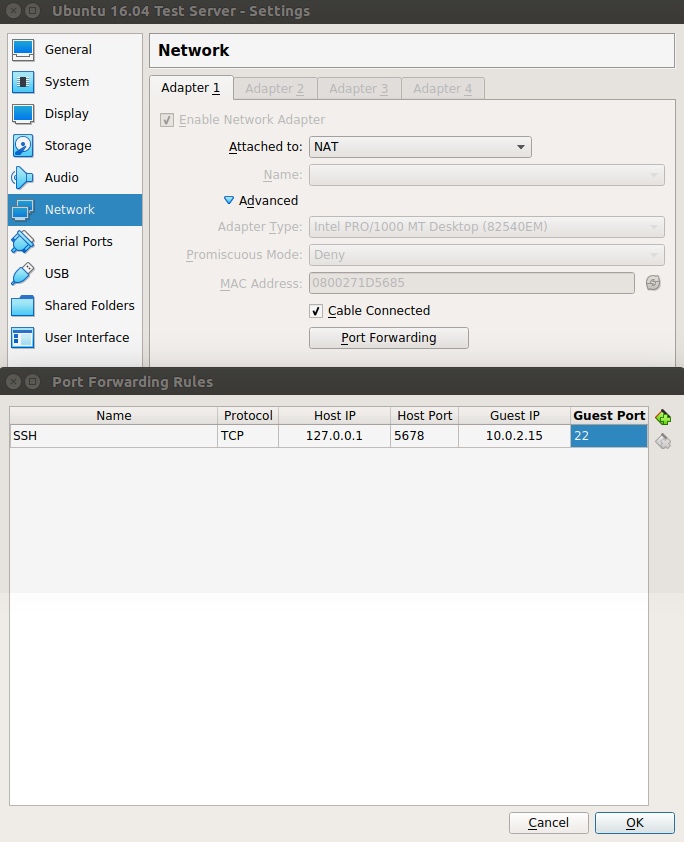Regenerate the MAC address with the refresh icon
684x842 pixels.
[653, 283]
